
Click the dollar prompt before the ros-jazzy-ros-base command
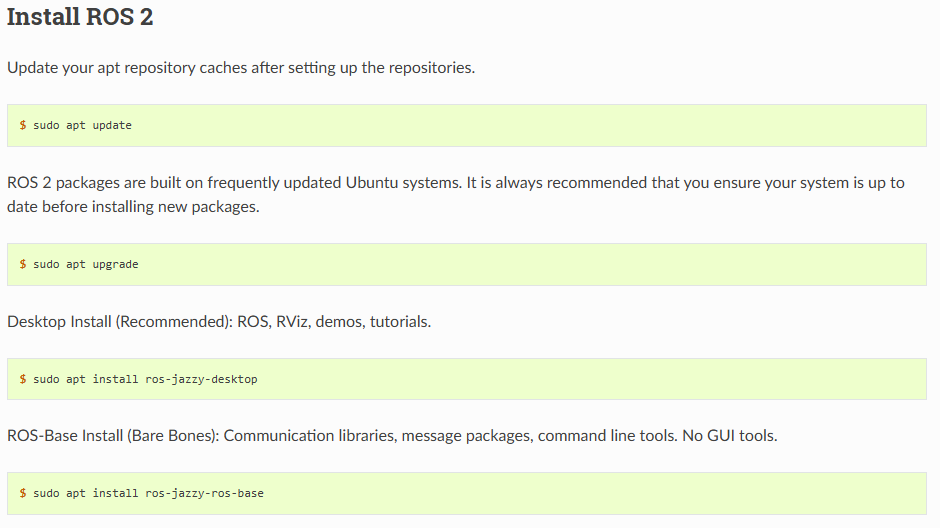tap(23, 493)
